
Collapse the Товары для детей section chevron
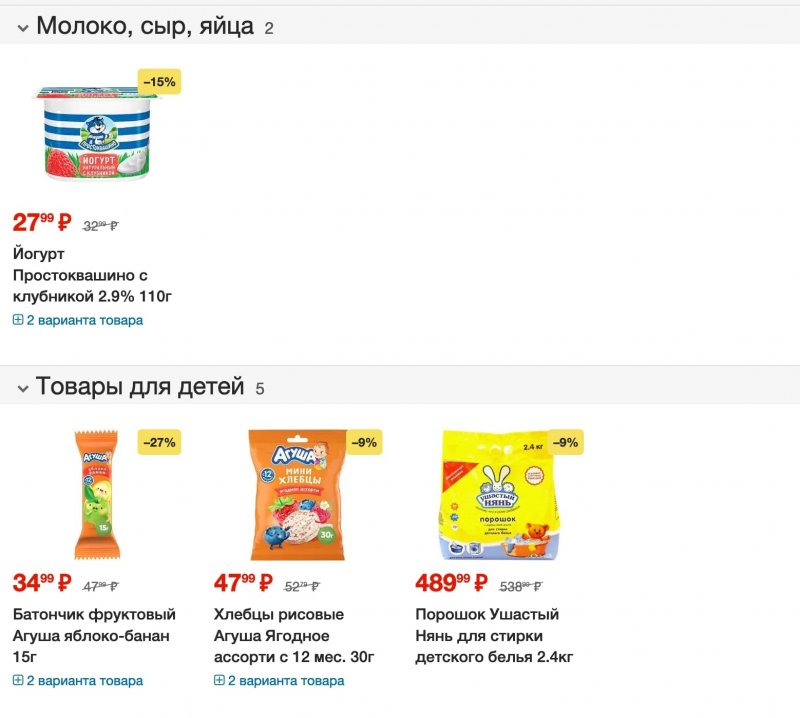click(22, 388)
